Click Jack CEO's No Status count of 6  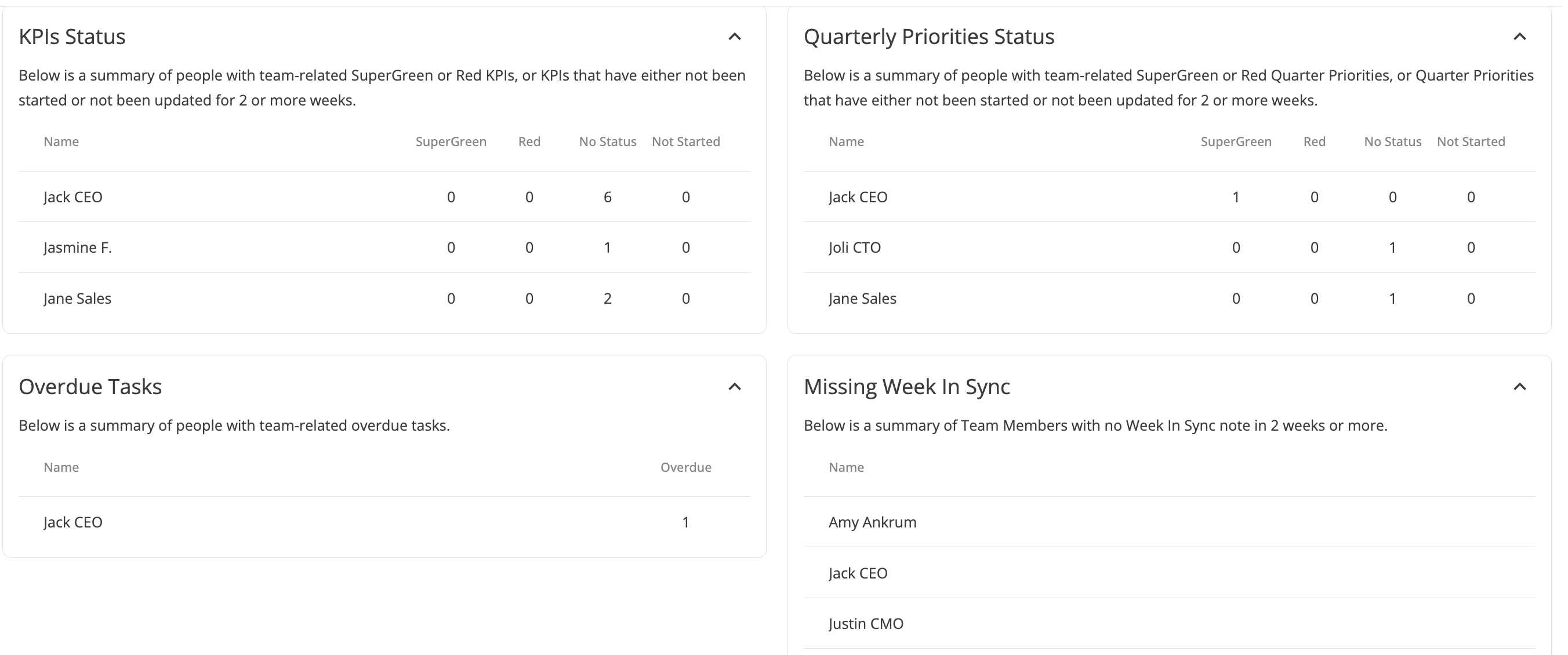point(608,197)
